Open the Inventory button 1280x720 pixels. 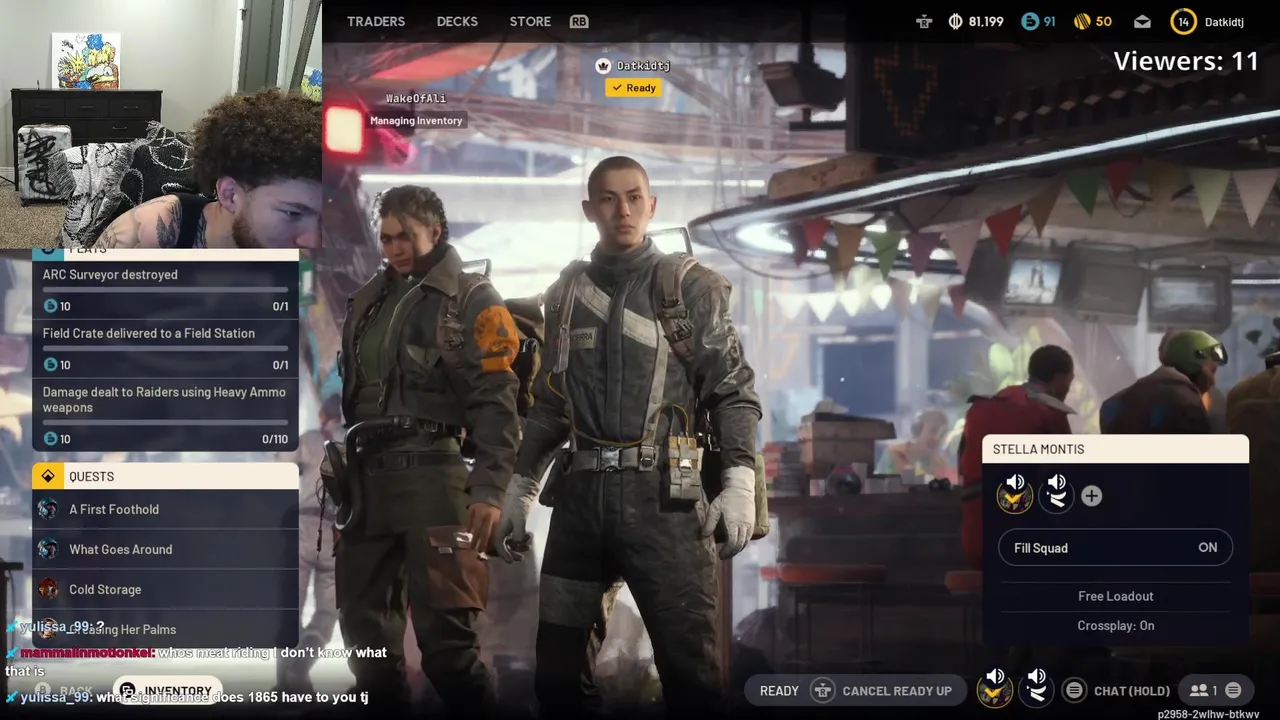[x=166, y=691]
